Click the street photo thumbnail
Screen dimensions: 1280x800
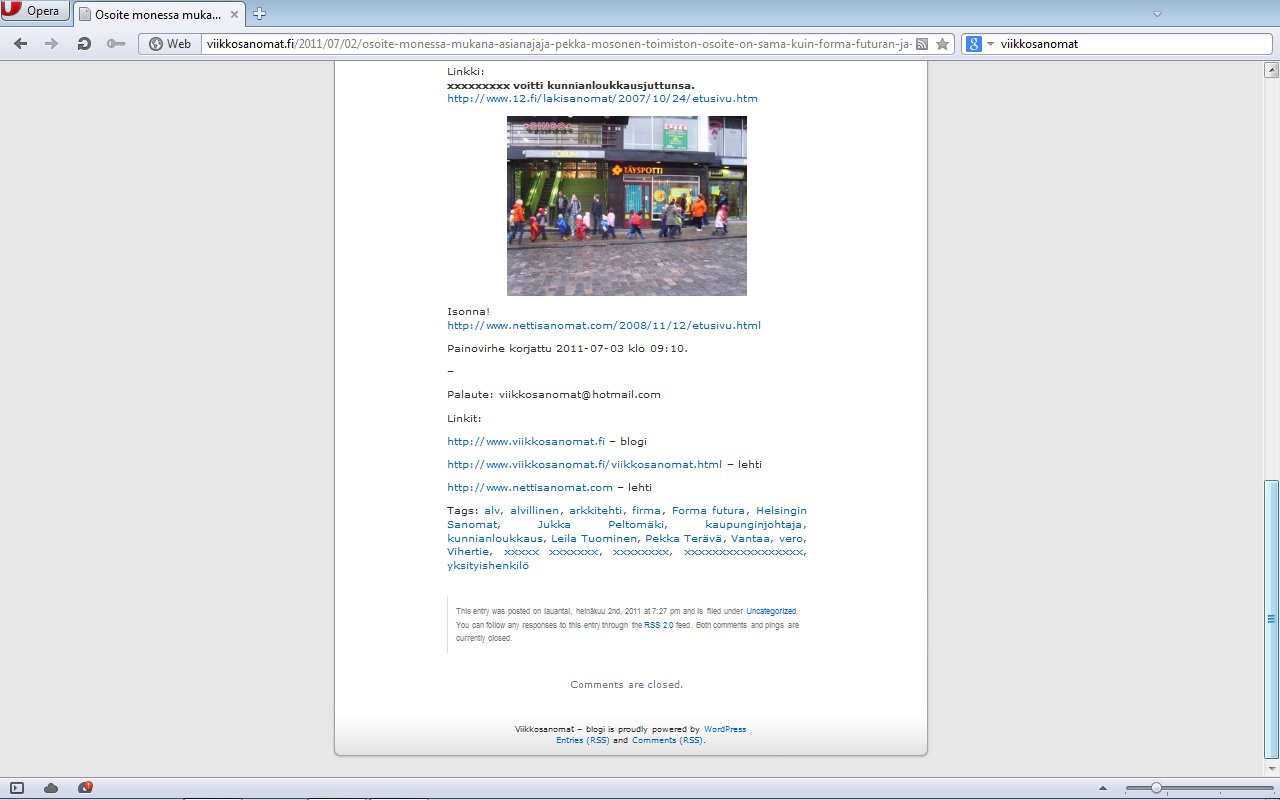[x=626, y=206]
